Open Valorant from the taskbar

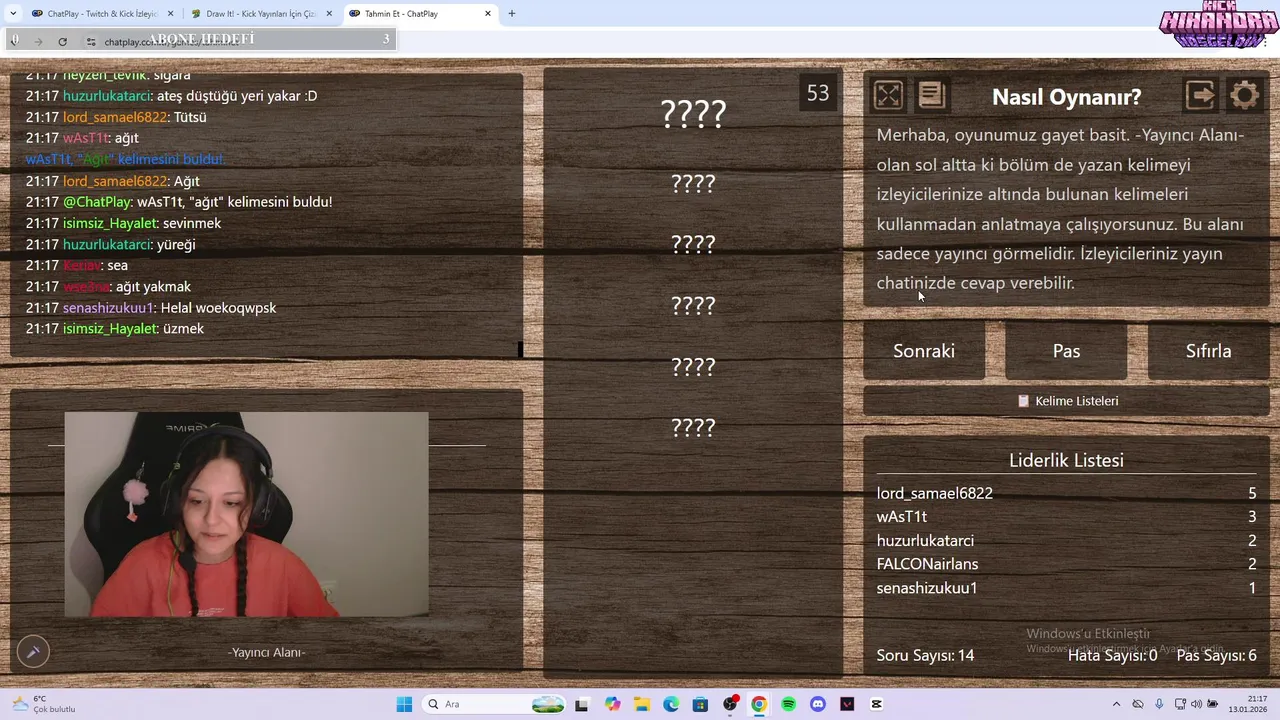(x=848, y=704)
